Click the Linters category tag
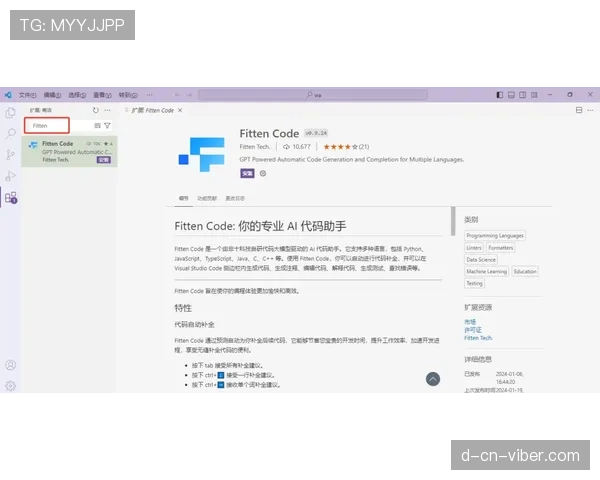The width and height of the screenshot is (600, 480). tap(474, 248)
